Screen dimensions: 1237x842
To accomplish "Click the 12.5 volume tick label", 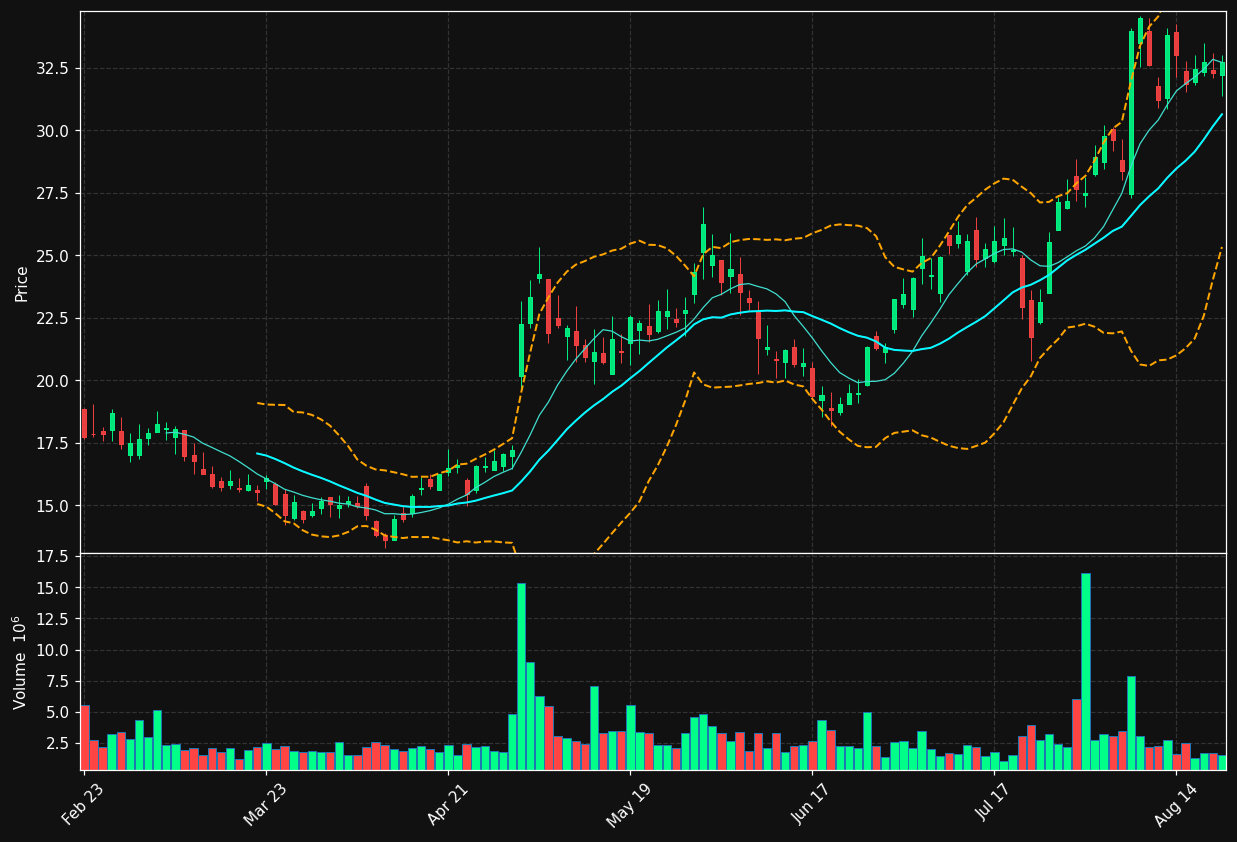I will point(53,619).
